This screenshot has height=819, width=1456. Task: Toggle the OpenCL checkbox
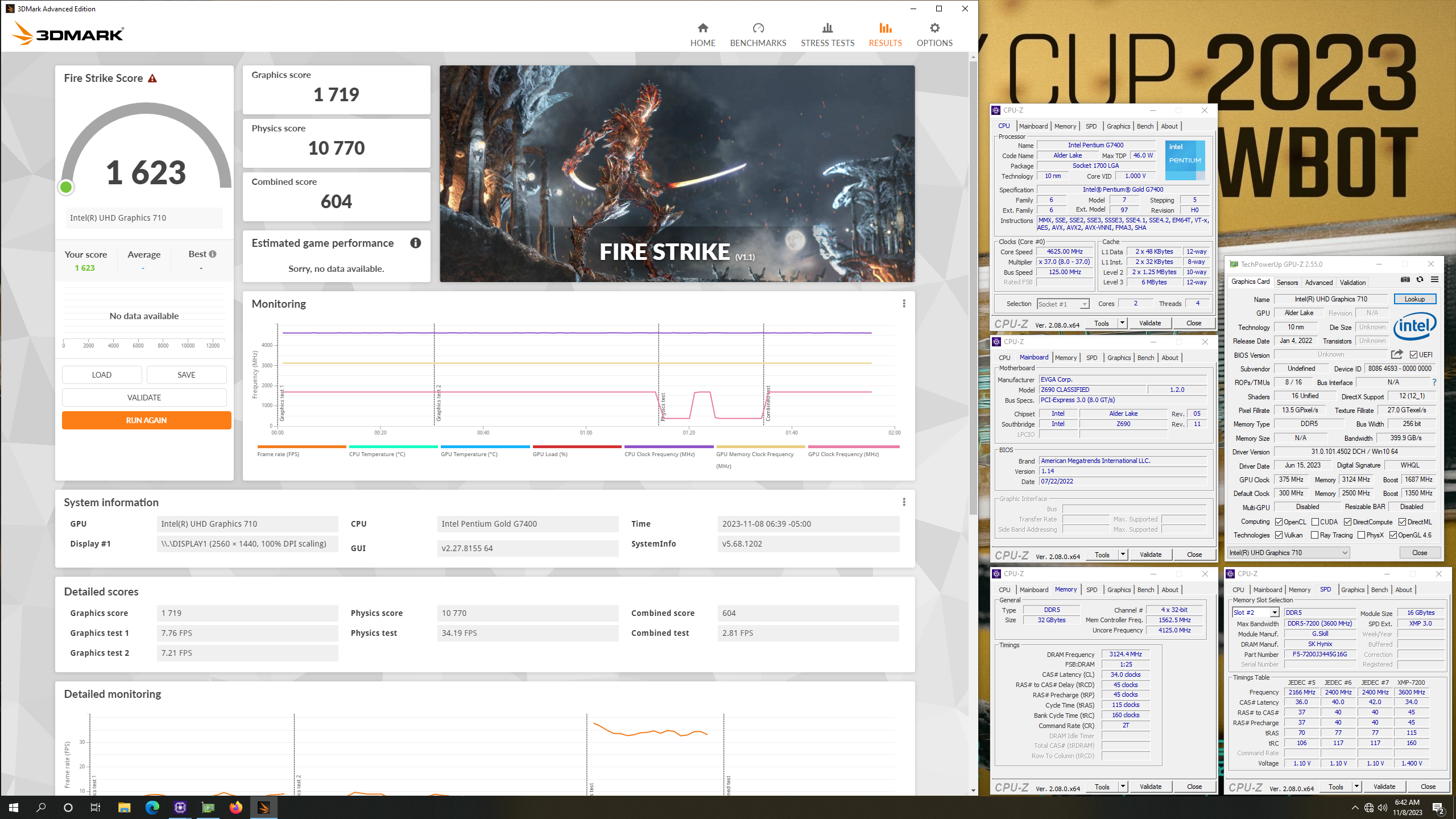point(1279,522)
